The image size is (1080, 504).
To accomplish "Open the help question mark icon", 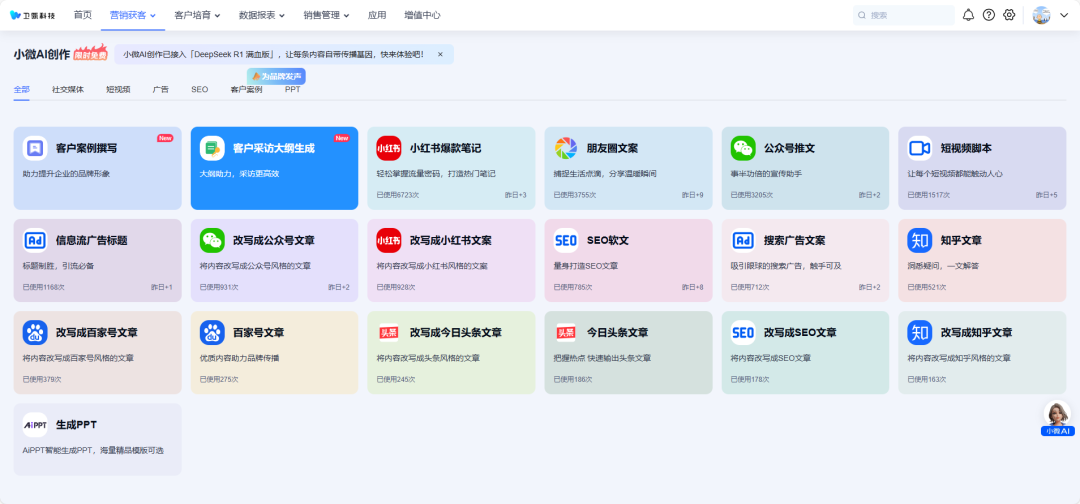I will 989,15.
